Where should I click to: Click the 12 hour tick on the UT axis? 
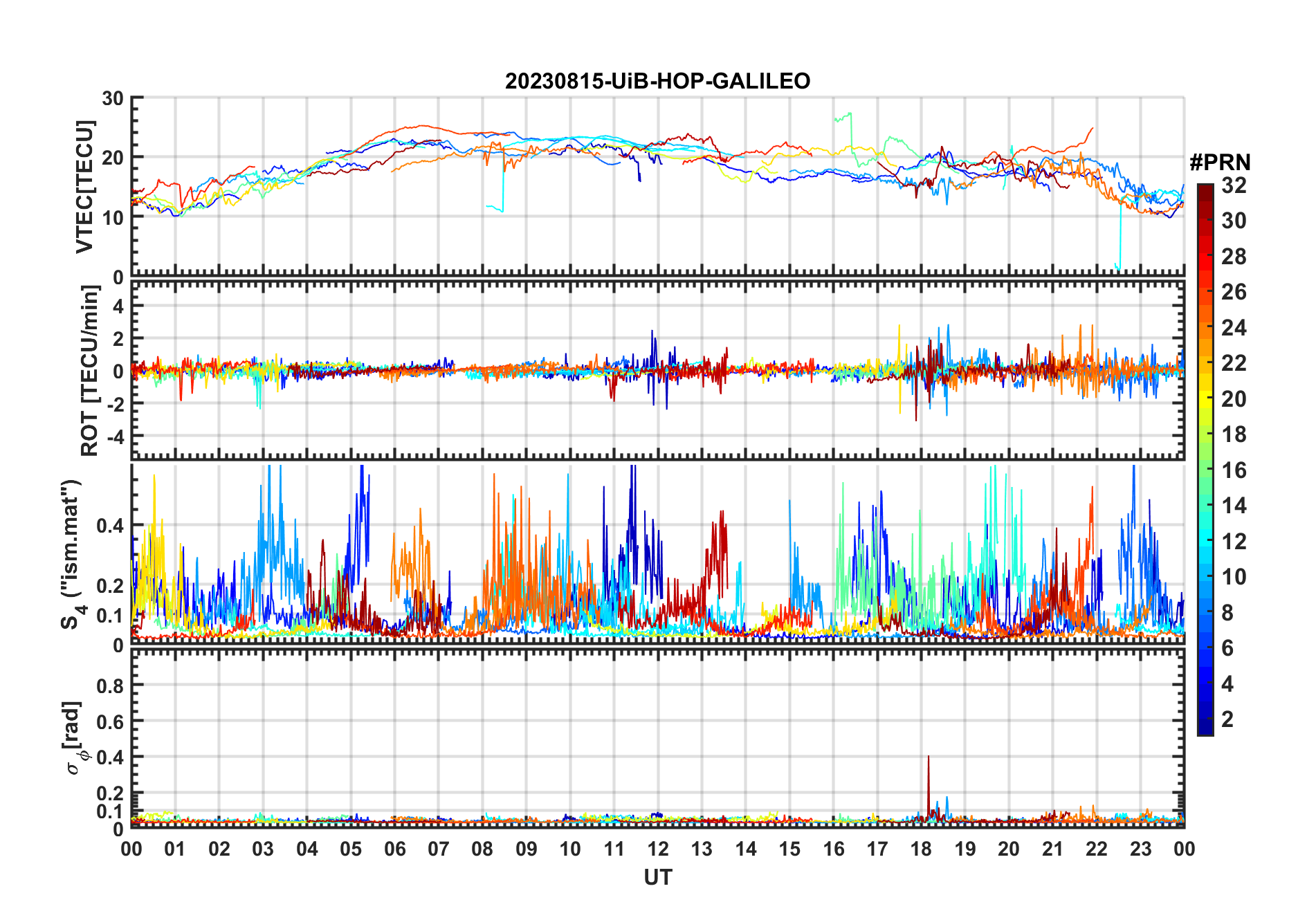coord(658,849)
